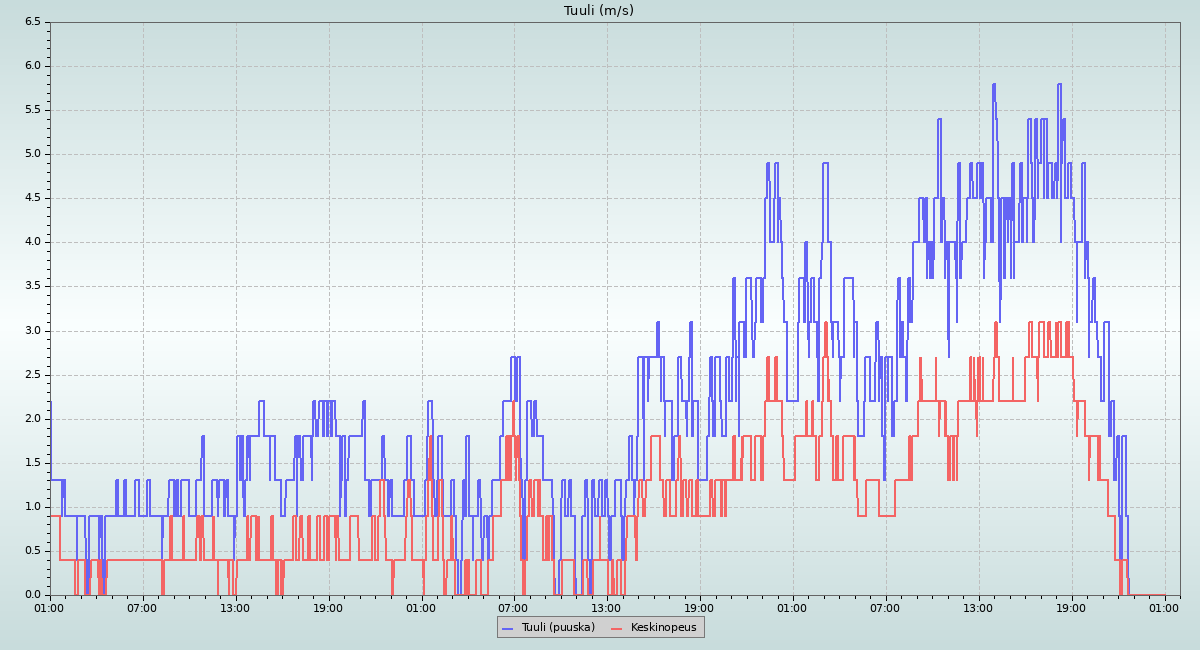Click the 2.5 label on the vertical axis
The width and height of the screenshot is (1200, 650).
click(x=32, y=375)
